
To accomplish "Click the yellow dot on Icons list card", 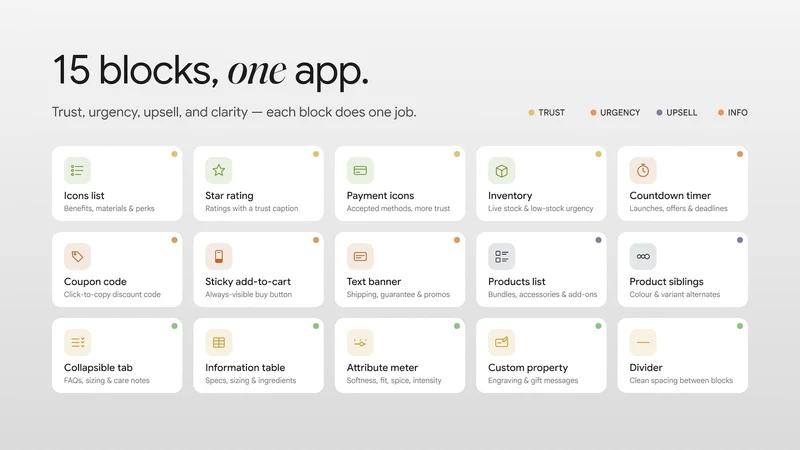I will [174, 154].
